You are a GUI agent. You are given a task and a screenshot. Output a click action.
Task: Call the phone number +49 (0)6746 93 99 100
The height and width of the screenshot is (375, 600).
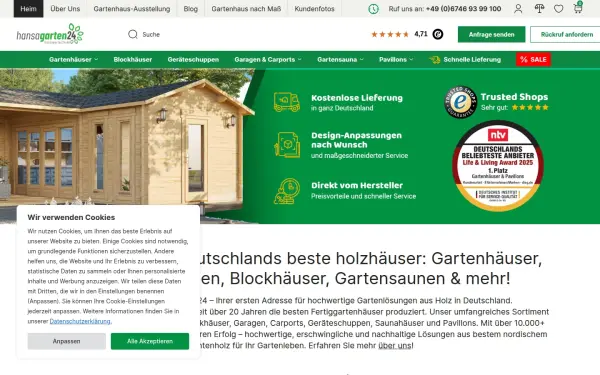[x=463, y=8]
